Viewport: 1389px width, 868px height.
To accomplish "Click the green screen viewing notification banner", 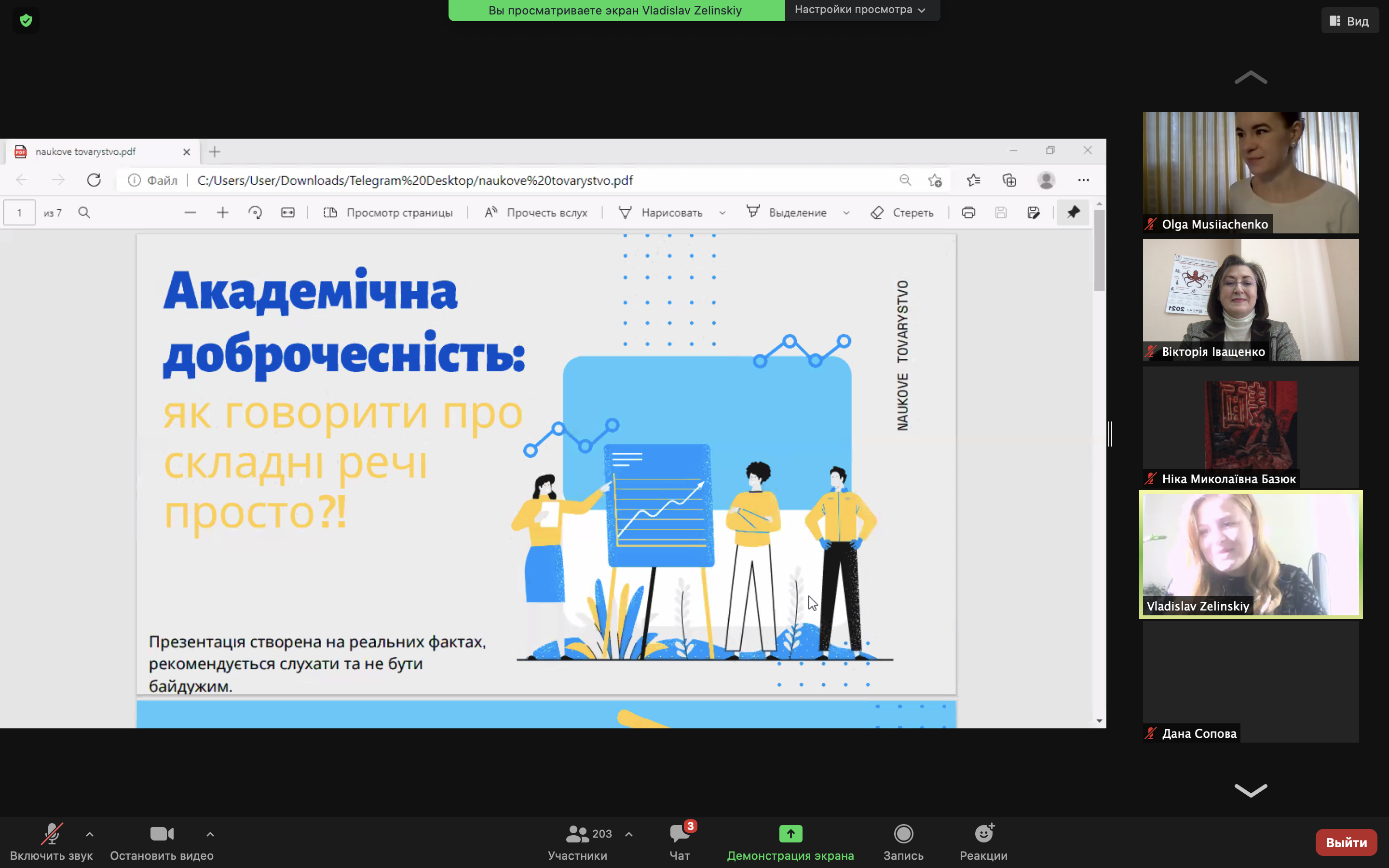I will click(616, 10).
